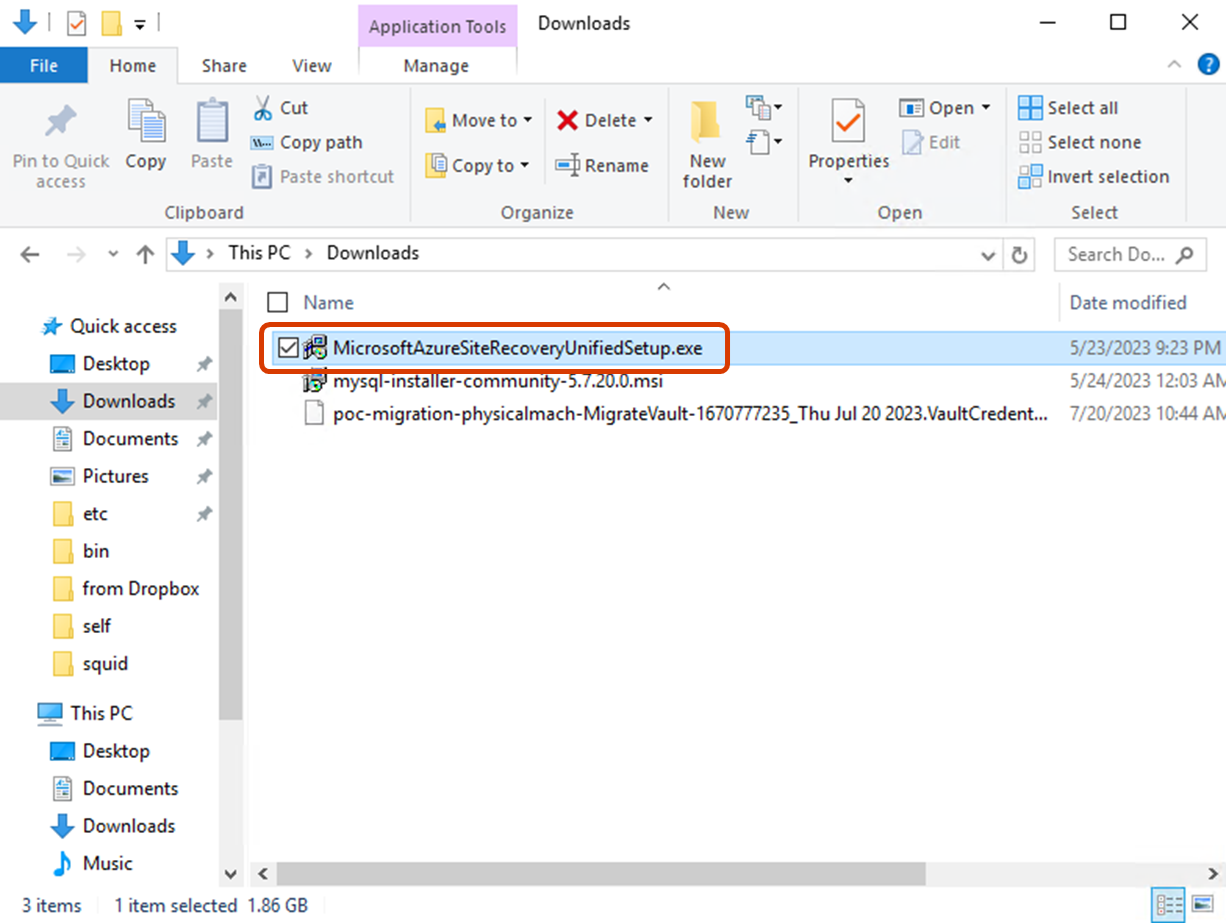Click the New folder icon
This screenshot has width=1226, height=923.
coord(707,123)
